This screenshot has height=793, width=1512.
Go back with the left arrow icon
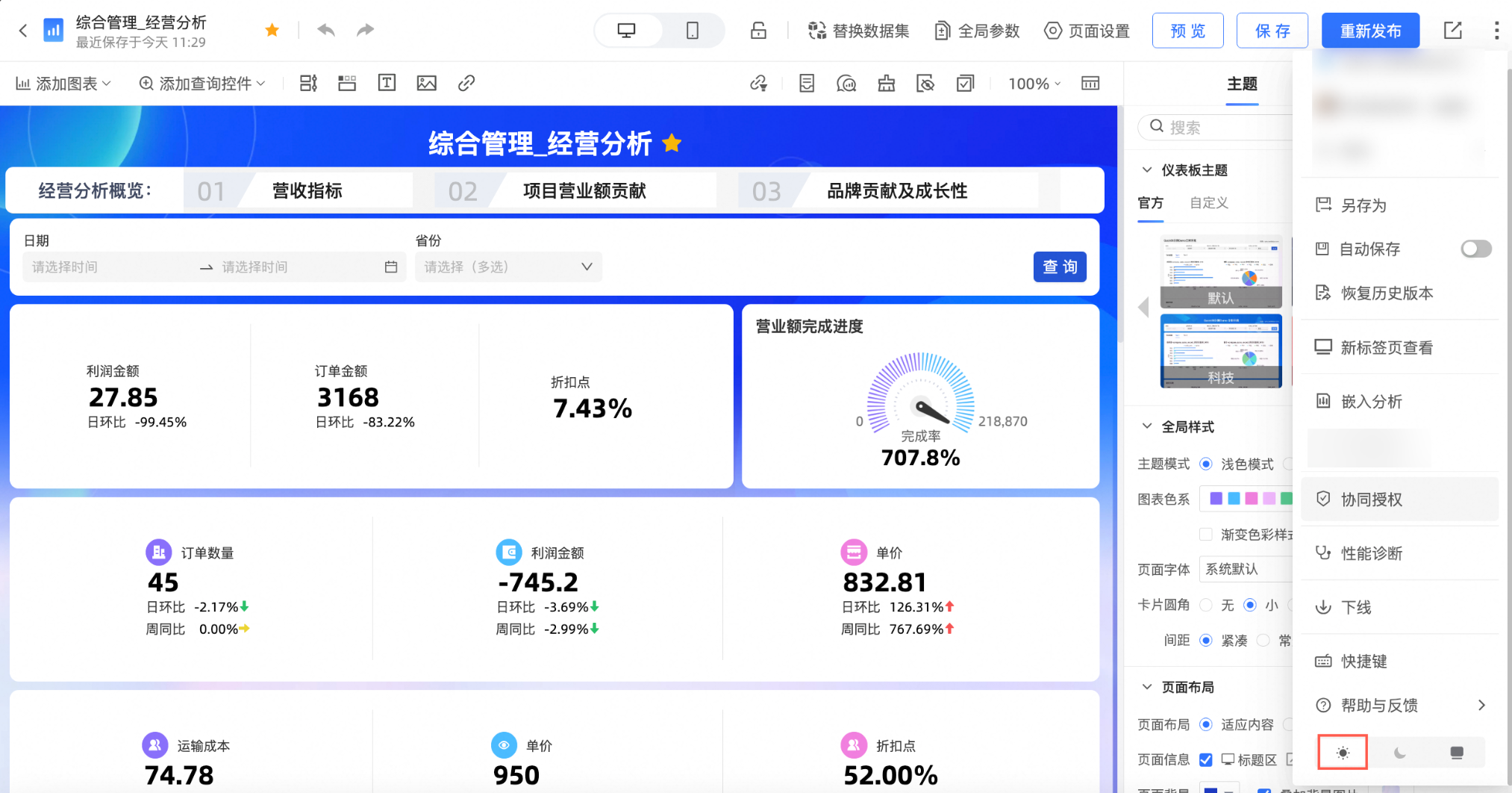[x=23, y=31]
